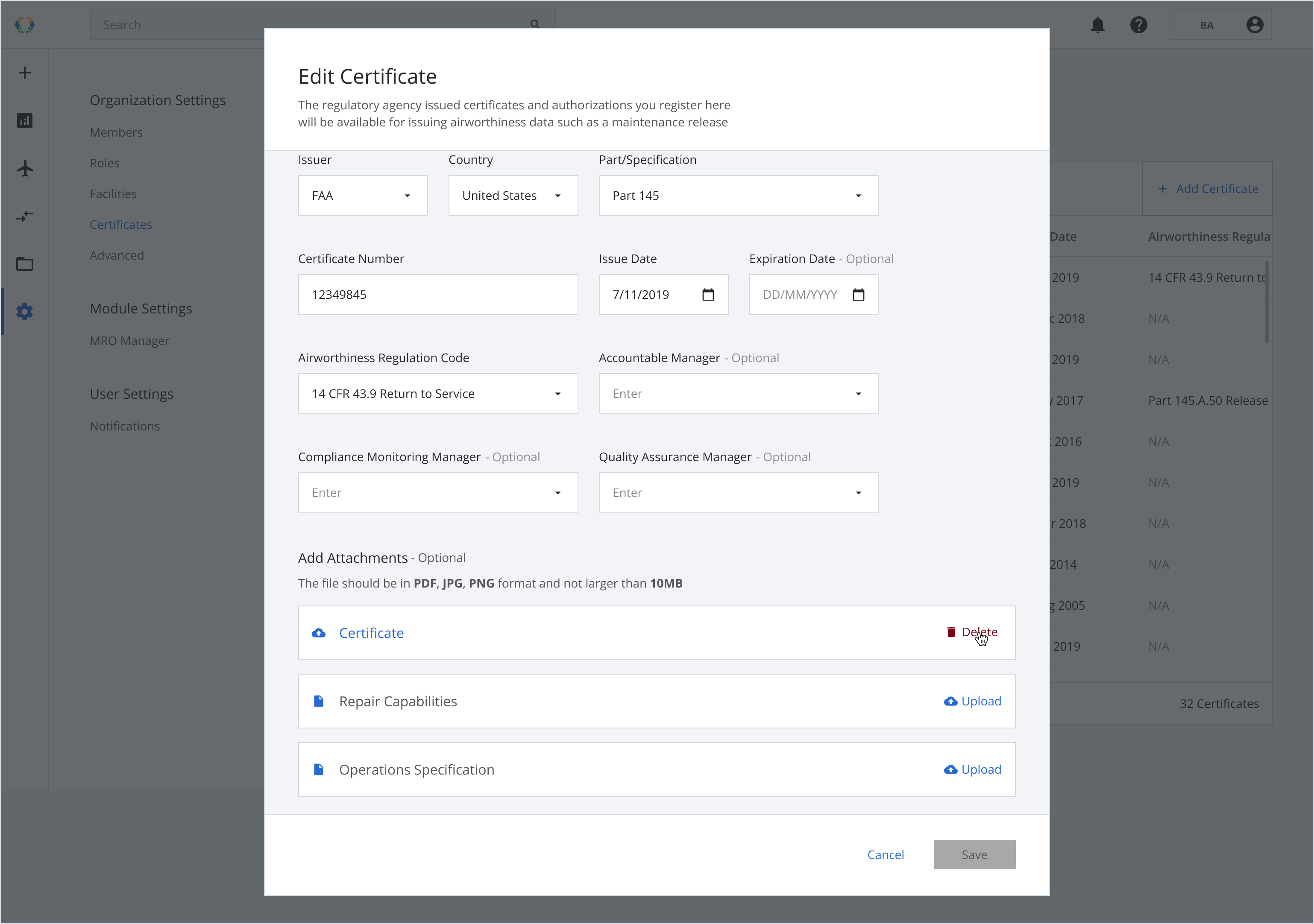
Task: Click the Save button
Action: click(x=974, y=855)
